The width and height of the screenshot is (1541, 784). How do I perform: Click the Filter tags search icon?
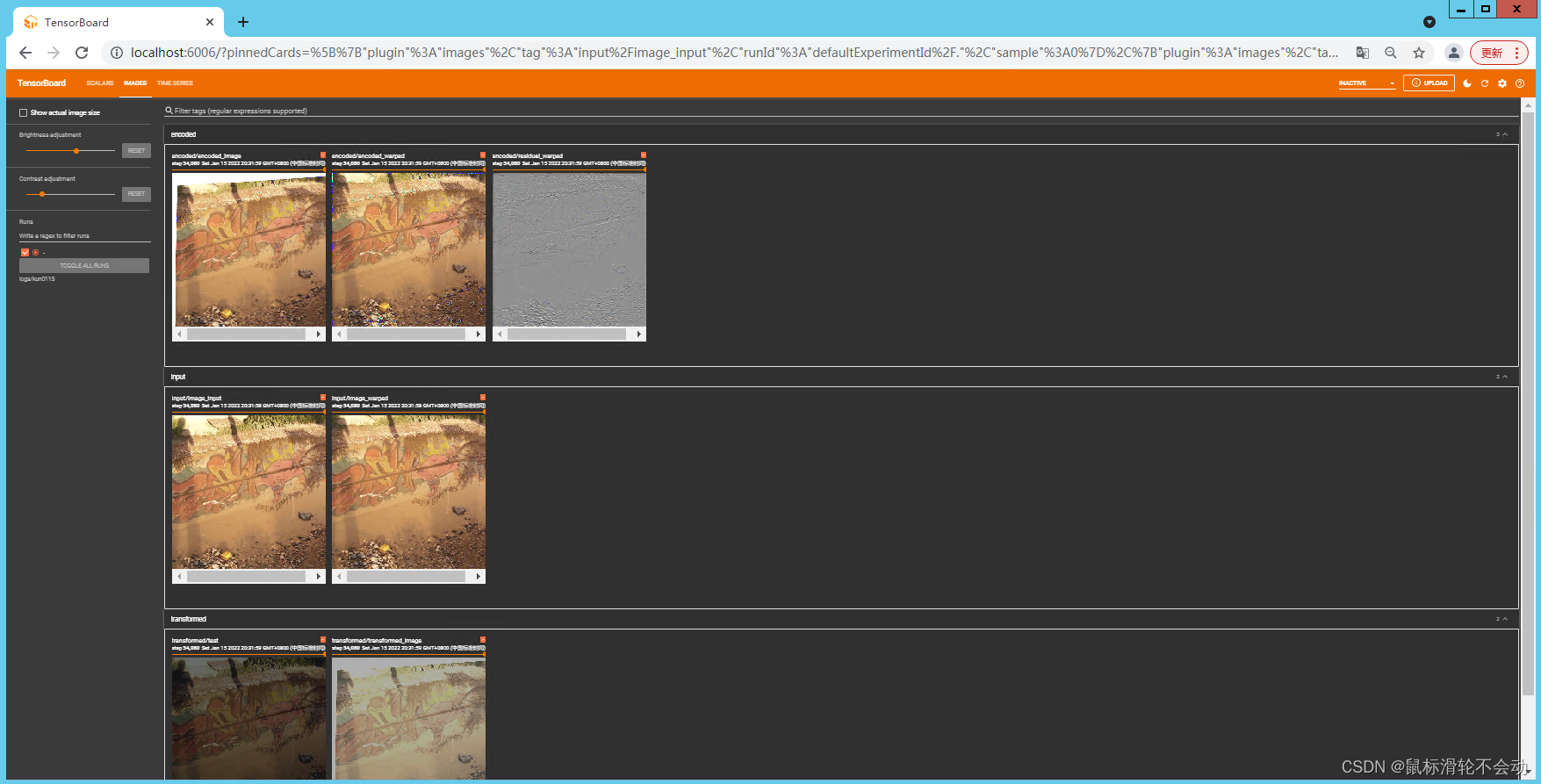point(169,111)
